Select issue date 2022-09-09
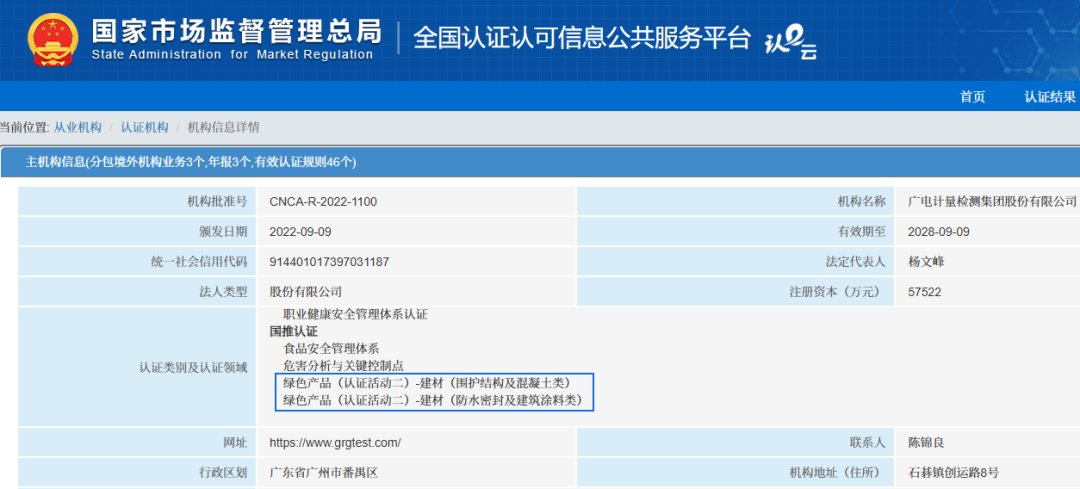 300,231
